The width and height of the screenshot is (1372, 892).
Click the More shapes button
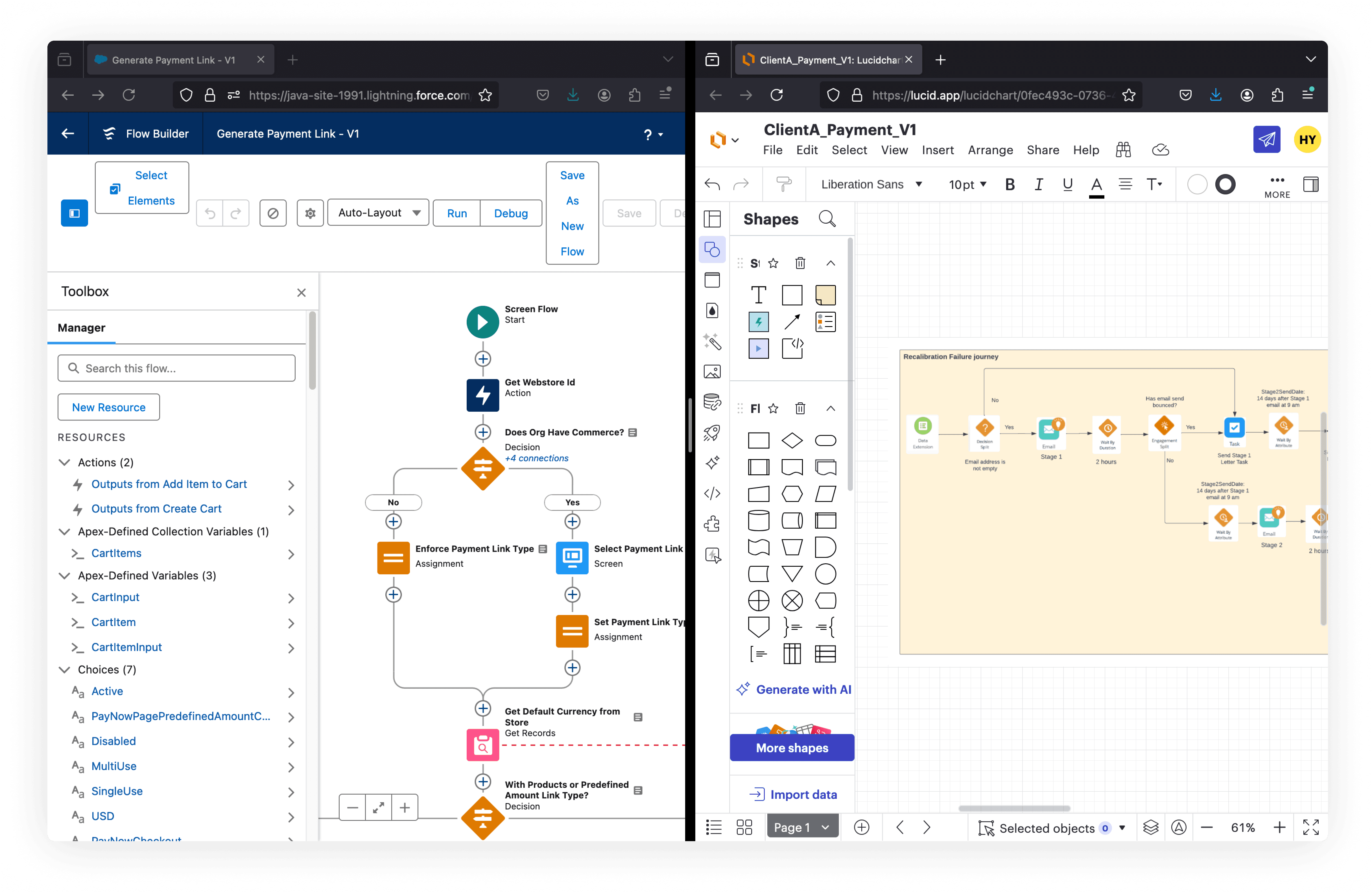pos(792,748)
